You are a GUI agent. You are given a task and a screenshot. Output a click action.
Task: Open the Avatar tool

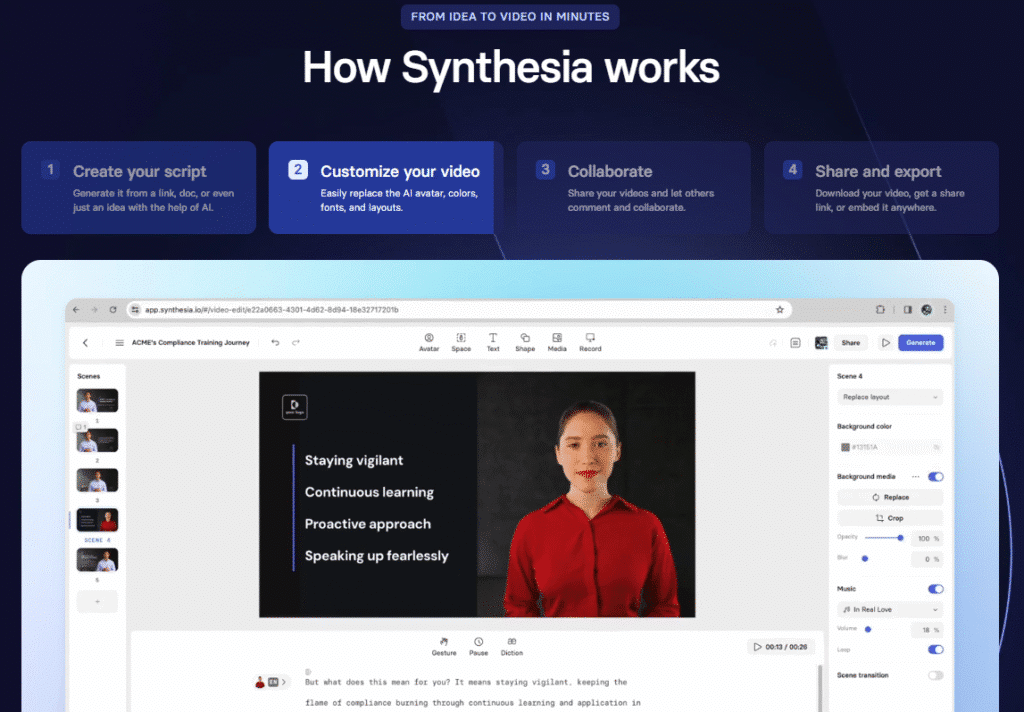pos(428,342)
